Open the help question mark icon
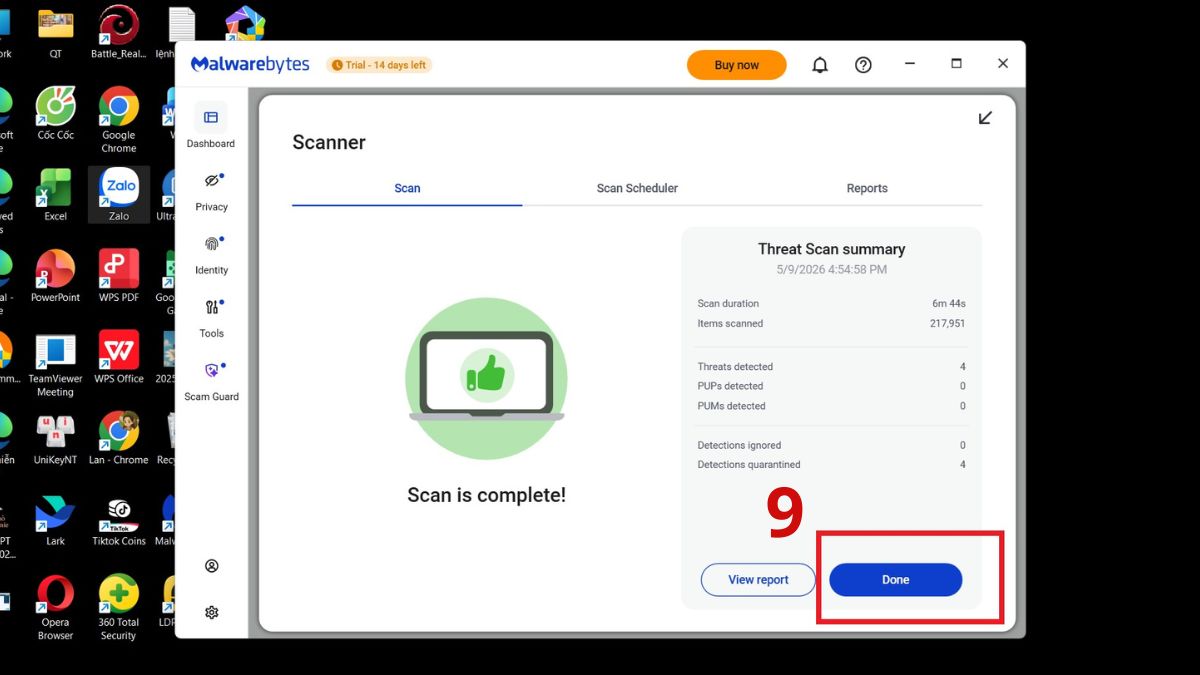Viewport: 1200px width, 675px height. point(863,65)
